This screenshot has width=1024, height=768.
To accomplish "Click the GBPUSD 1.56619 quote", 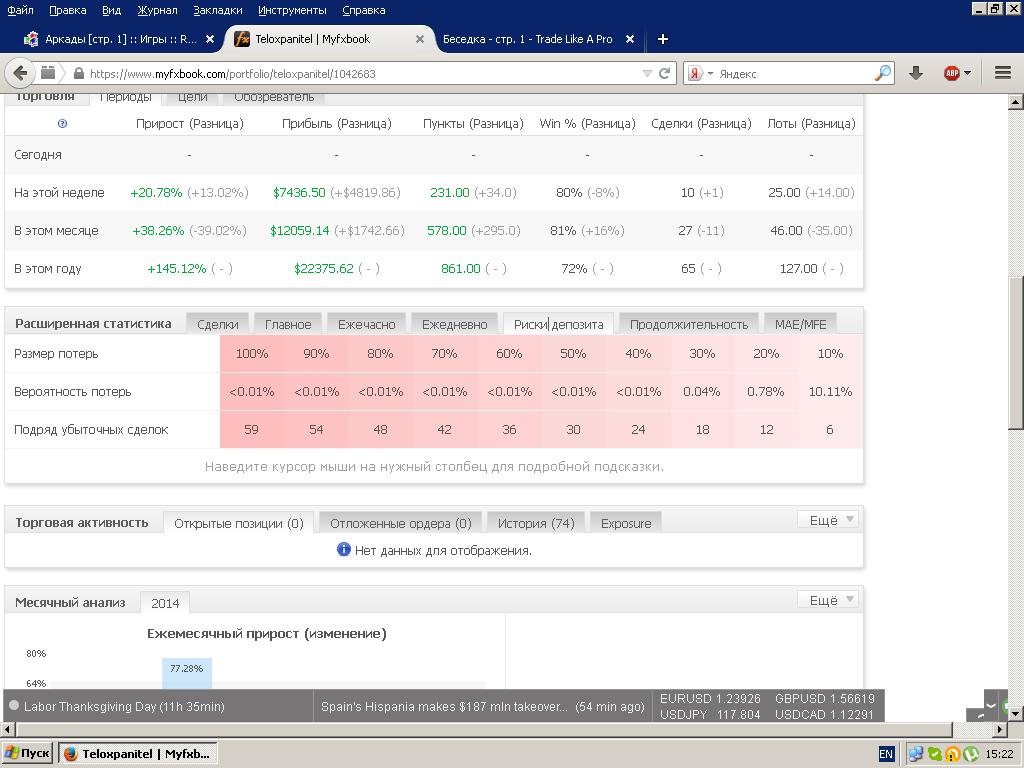I will coord(824,698).
